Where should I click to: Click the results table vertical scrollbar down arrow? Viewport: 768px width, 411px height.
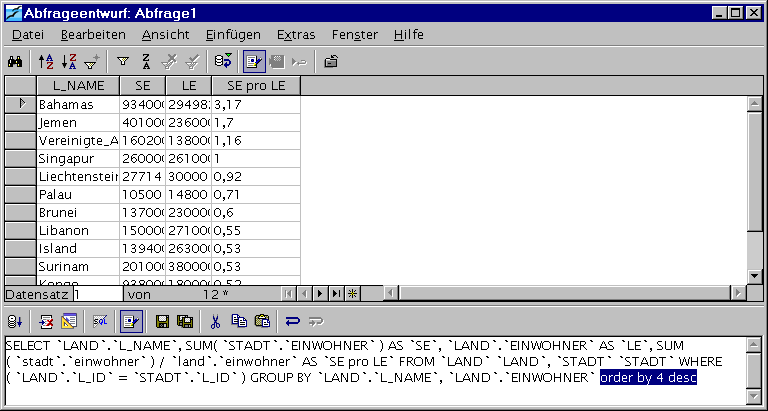point(756,276)
